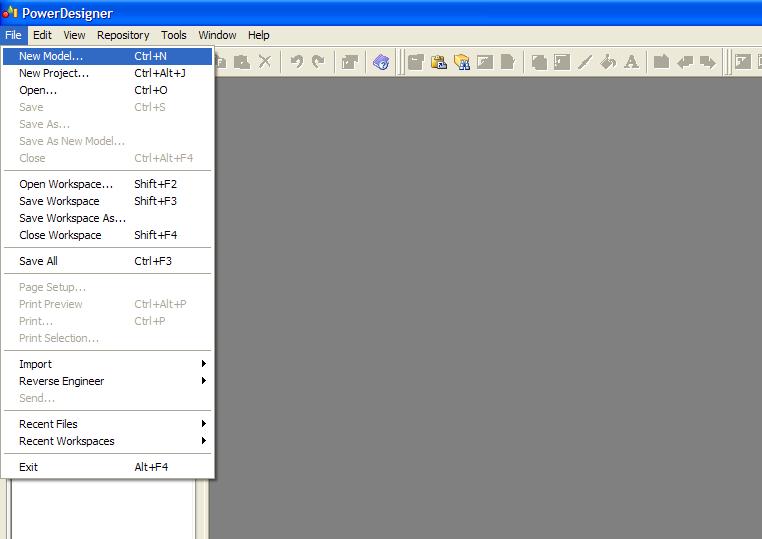Click the disabled Paste toolbar icon
The image size is (762, 539).
242,62
